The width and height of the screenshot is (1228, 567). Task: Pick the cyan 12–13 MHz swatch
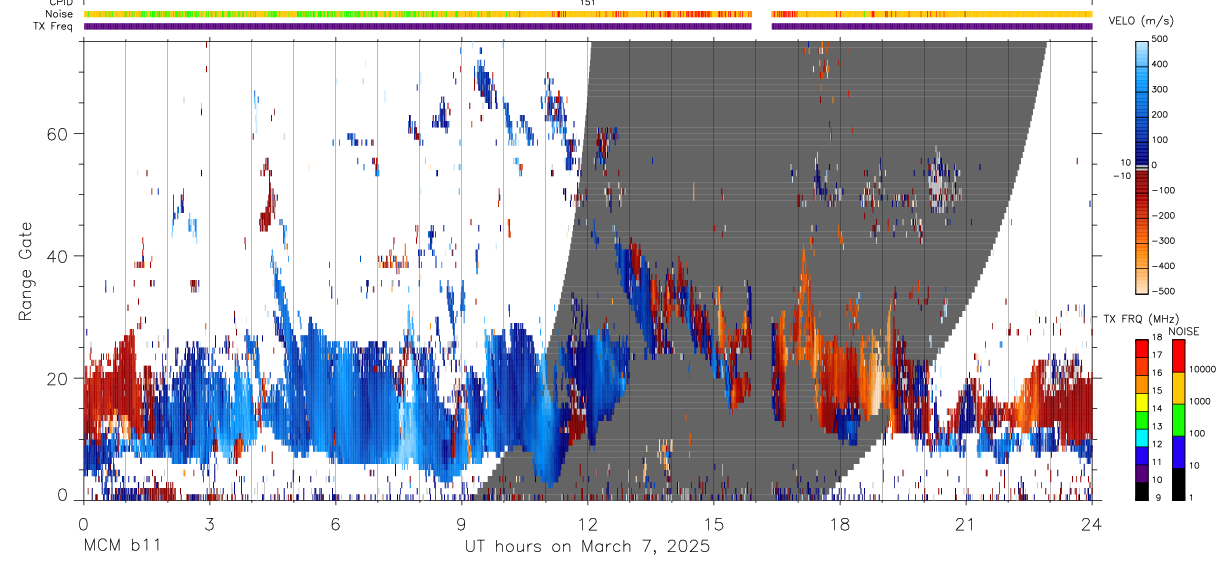1142,437
